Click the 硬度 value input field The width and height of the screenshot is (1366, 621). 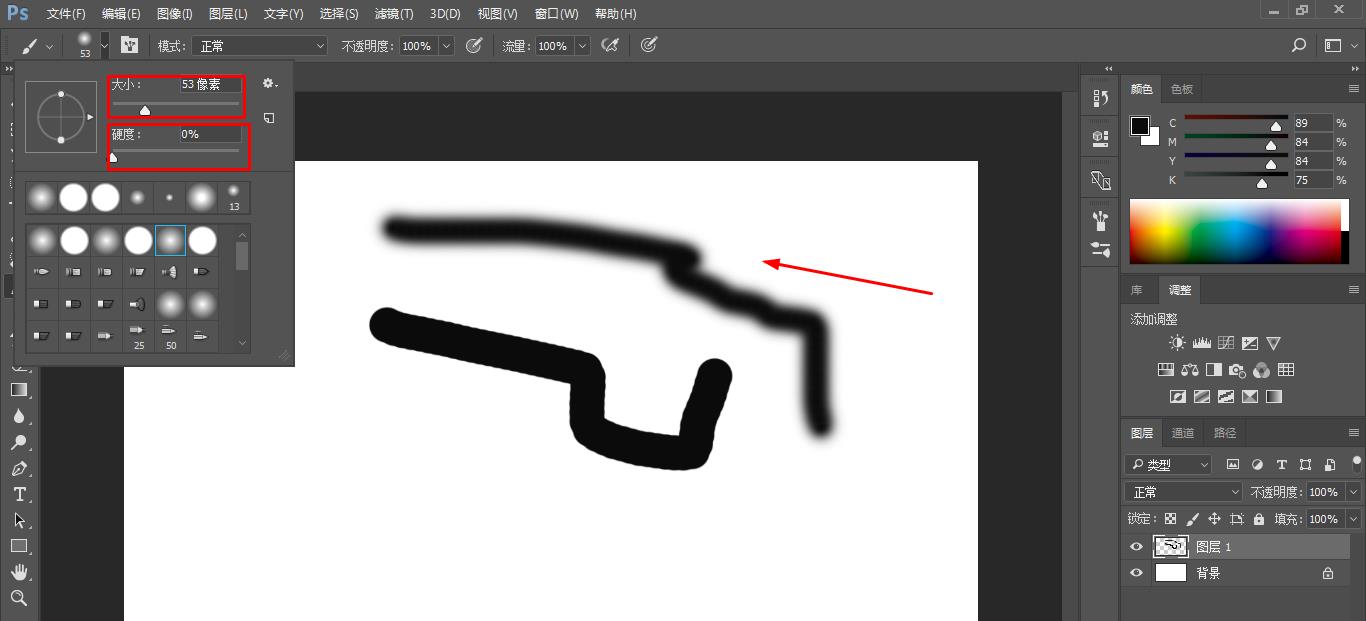(x=210, y=134)
